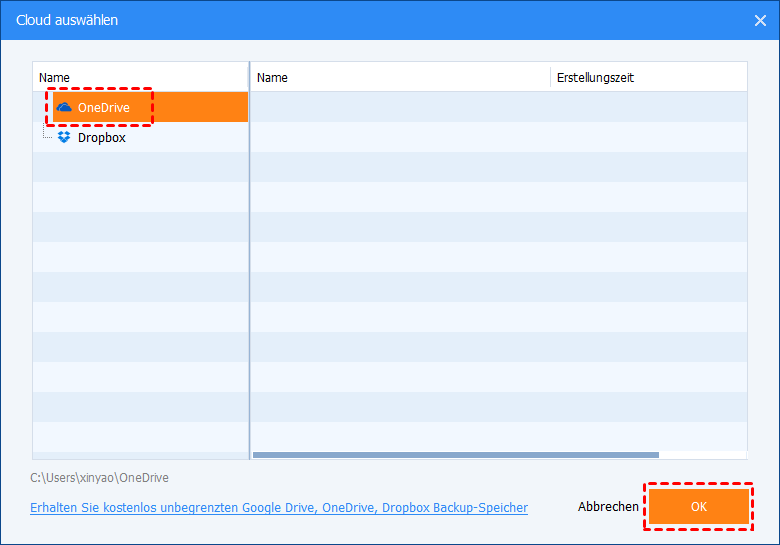Cancel via the Abbrechen button

point(608,507)
